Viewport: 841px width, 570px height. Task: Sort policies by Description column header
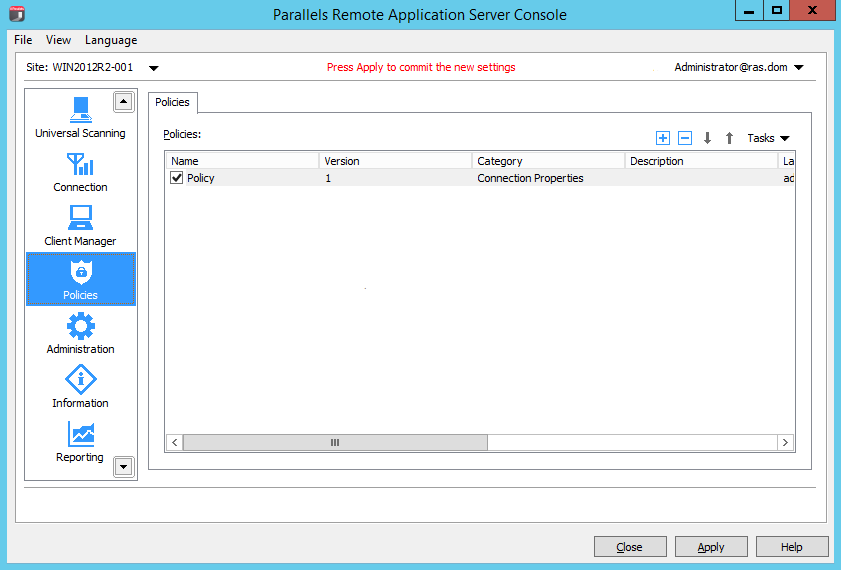click(x=702, y=161)
